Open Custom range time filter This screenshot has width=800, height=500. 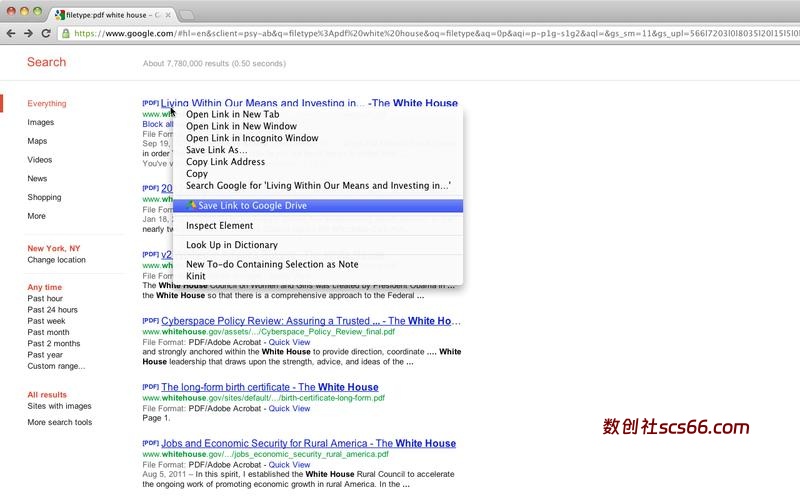(56, 366)
